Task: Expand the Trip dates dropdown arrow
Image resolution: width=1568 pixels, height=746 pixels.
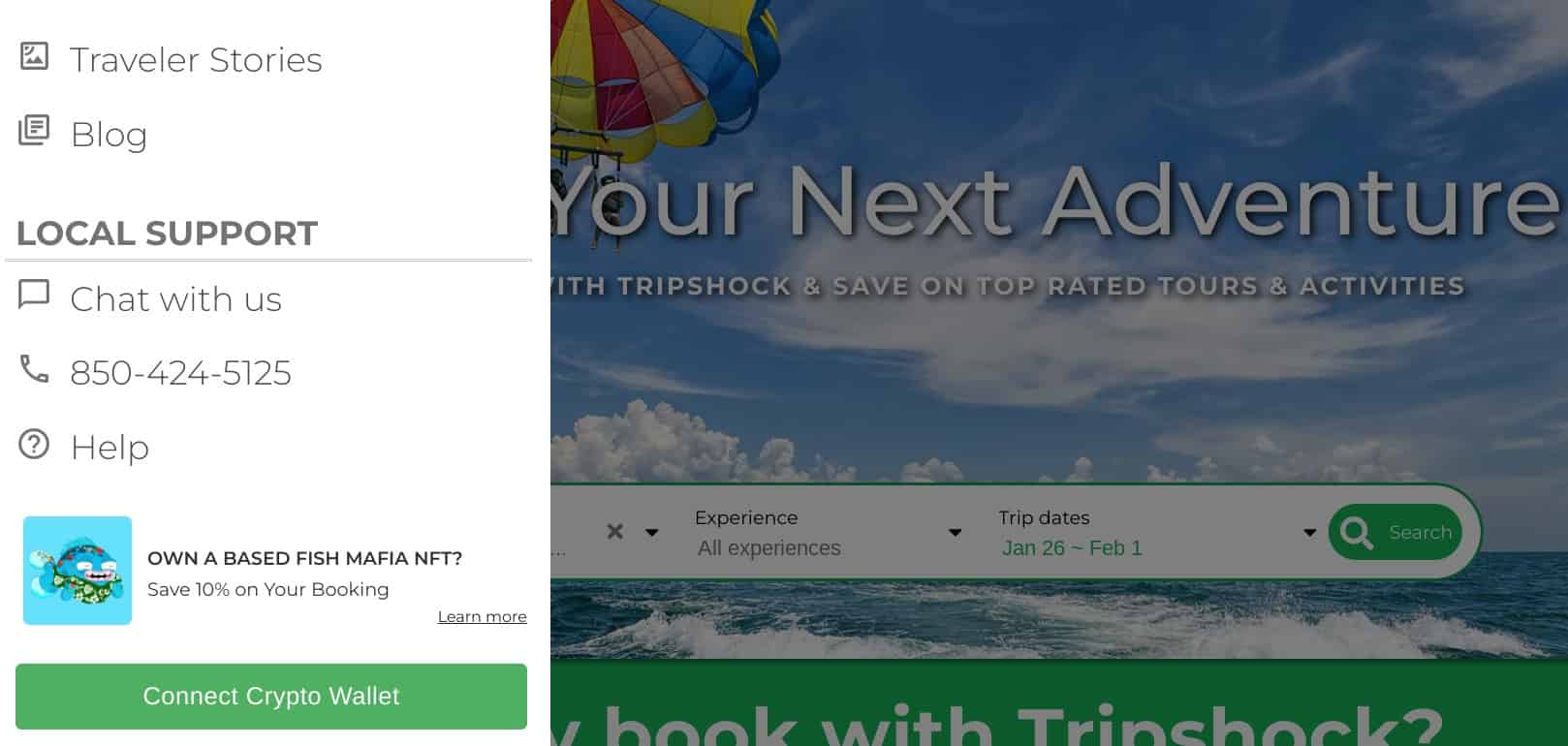Action: [x=1310, y=533]
